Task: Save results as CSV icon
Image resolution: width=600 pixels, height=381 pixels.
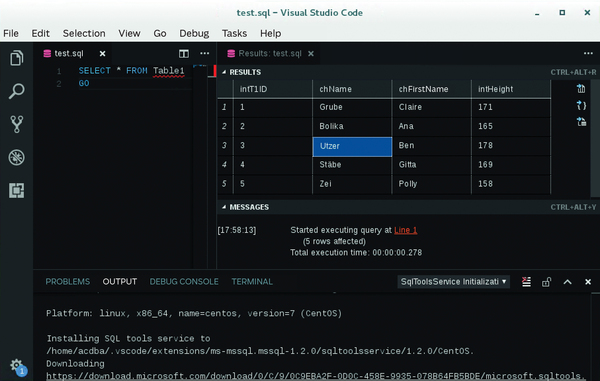Action: coord(581,89)
